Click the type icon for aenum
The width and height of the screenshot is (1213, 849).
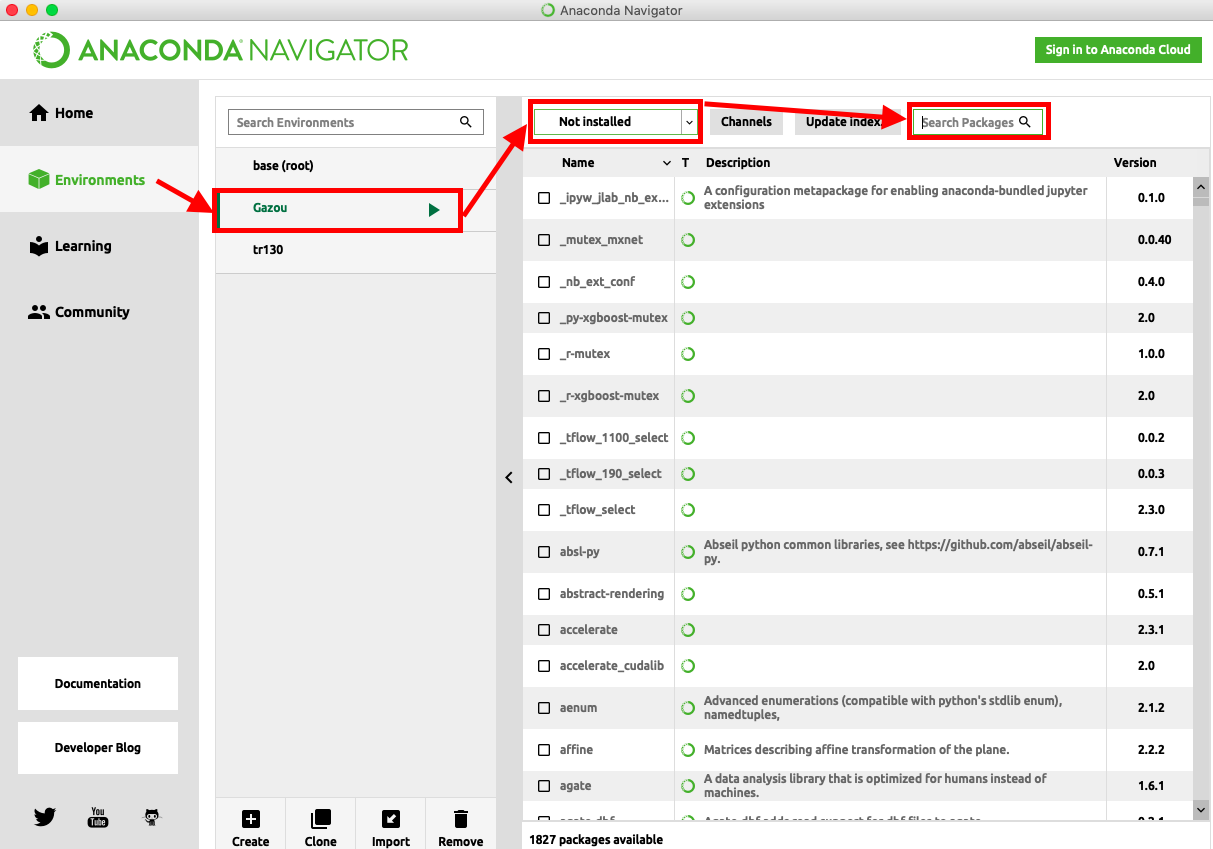(688, 708)
